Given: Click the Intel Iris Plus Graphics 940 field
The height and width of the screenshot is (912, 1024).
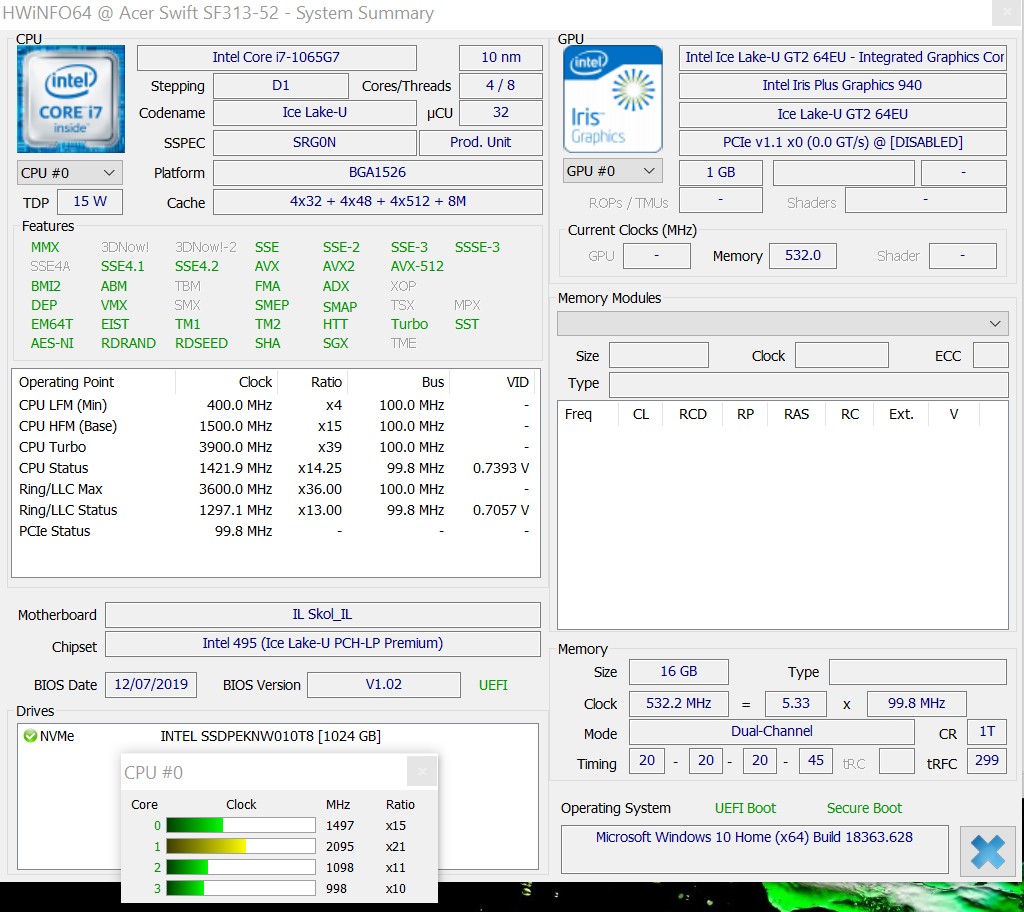Looking at the screenshot, I should coord(842,86).
